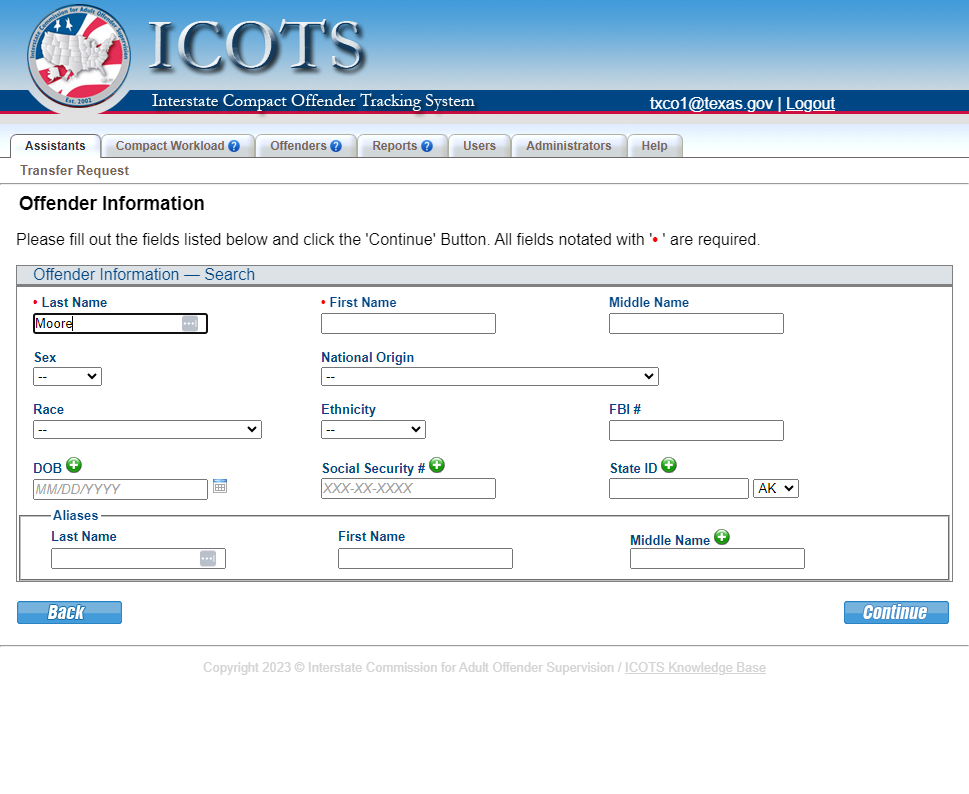Viewport: 969px width, 794px height.
Task: Open the ICOTS Knowledge Base link
Action: coord(695,667)
